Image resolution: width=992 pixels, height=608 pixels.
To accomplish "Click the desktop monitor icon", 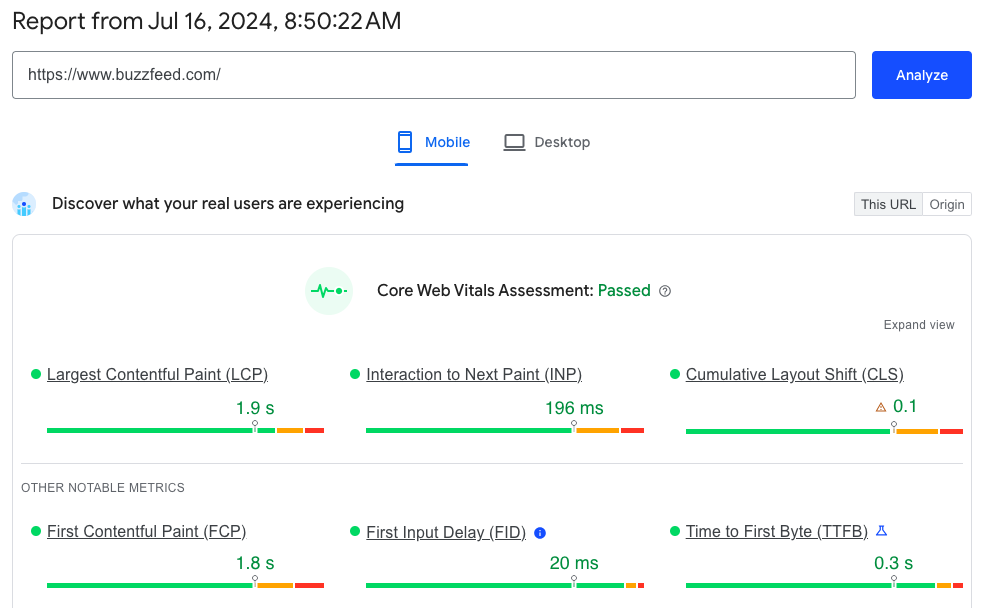I will [x=514, y=142].
